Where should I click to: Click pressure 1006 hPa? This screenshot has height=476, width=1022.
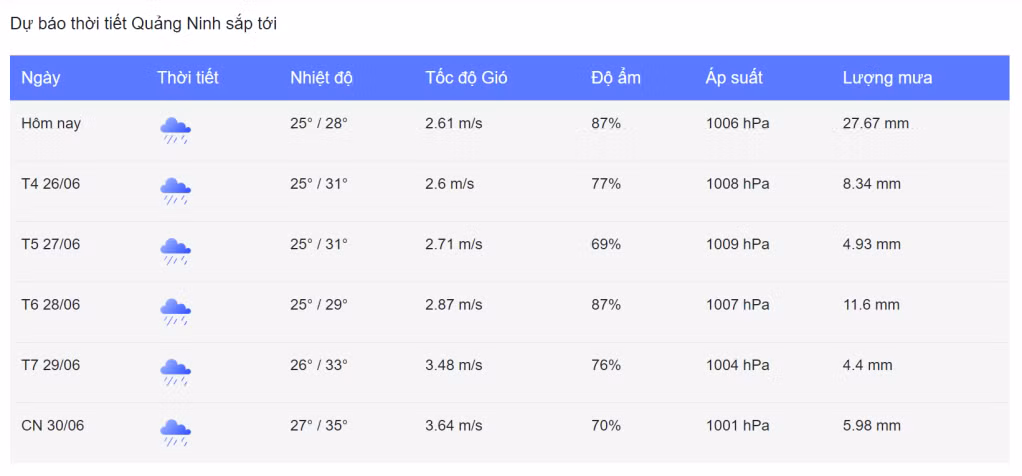[x=738, y=123]
